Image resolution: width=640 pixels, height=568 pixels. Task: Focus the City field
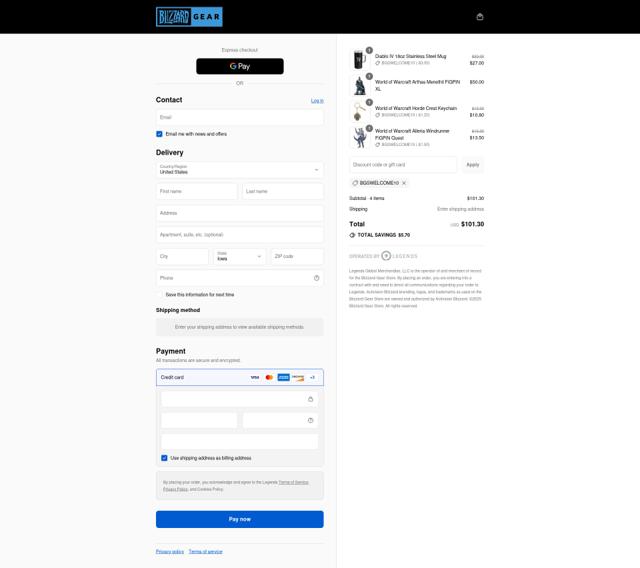pyautogui.click(x=182, y=256)
